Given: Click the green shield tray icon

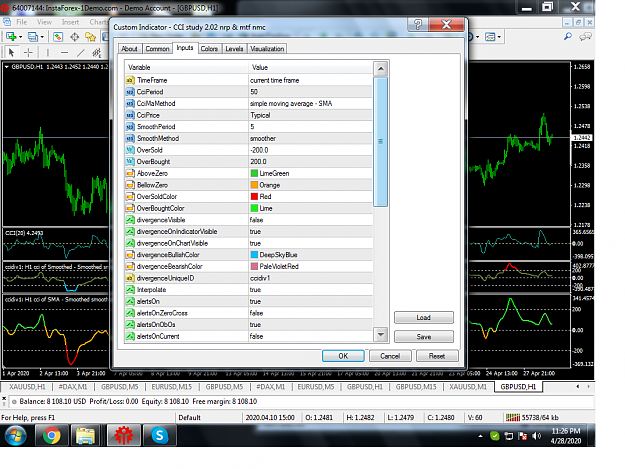Looking at the screenshot, I should coord(495,436).
